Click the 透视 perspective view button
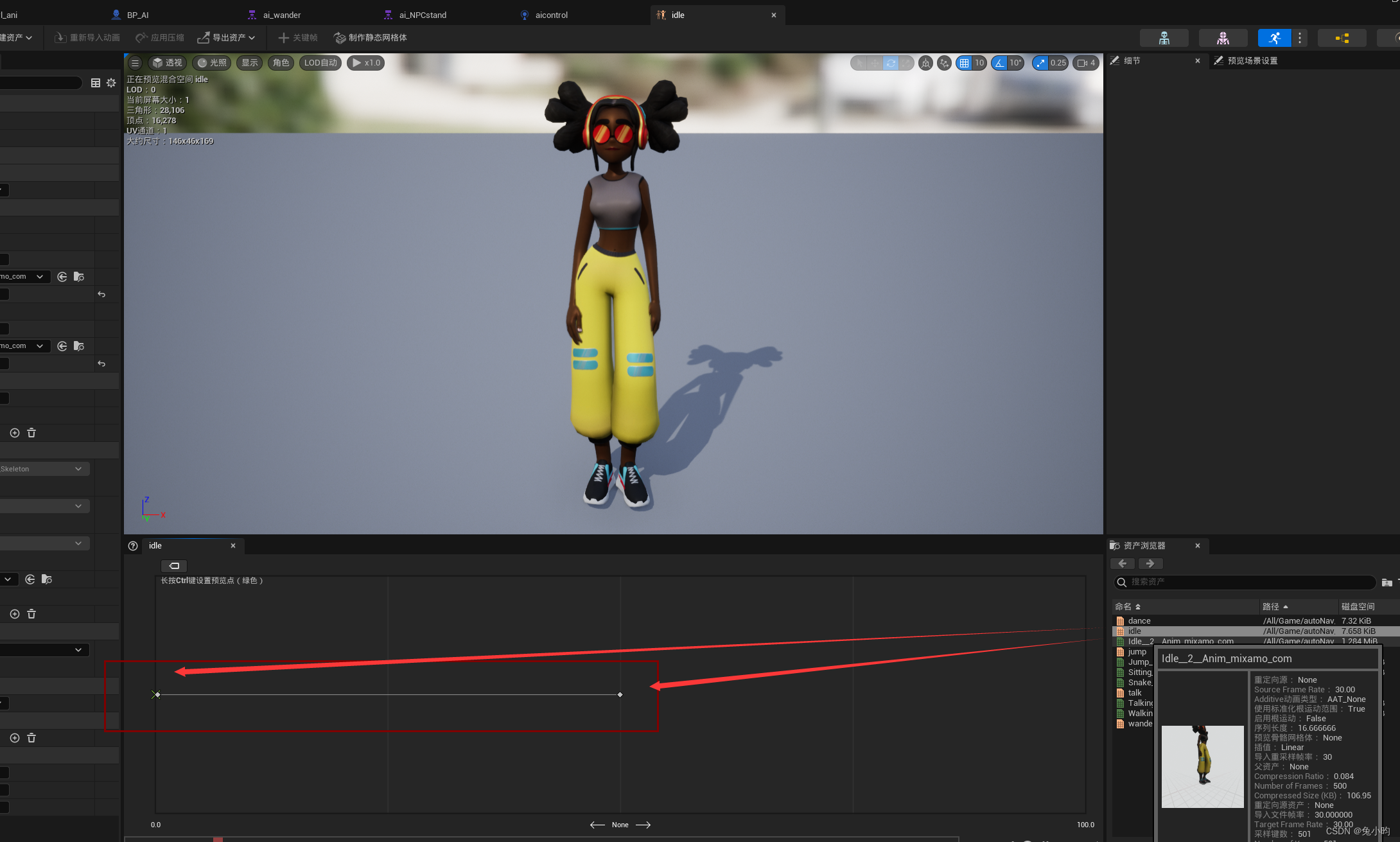Image resolution: width=1400 pixels, height=842 pixels. 167,63
